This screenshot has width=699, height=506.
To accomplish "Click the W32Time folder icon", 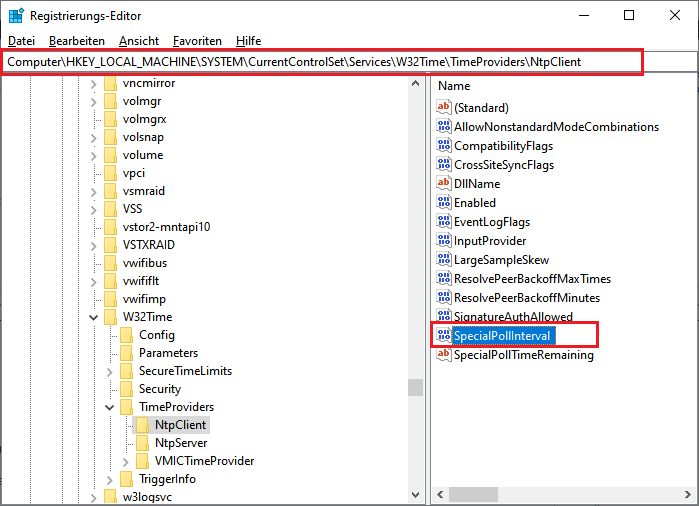I will (110, 317).
